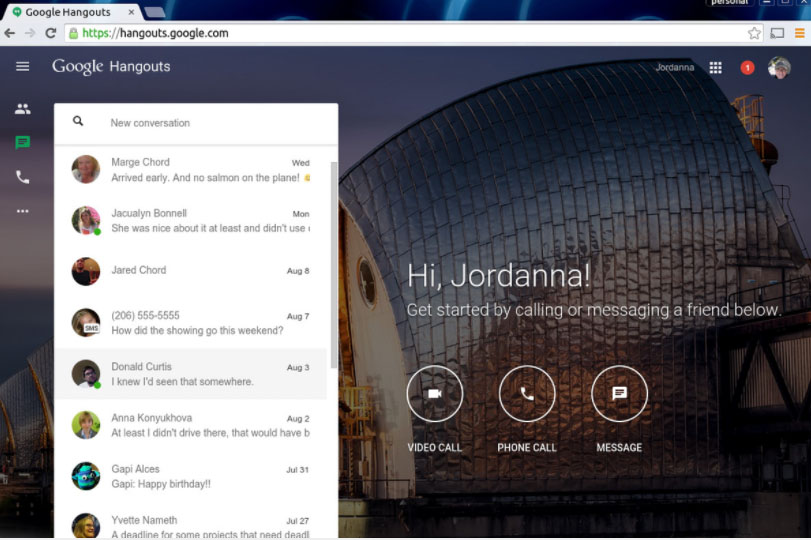Start a phone call with handset circle icon
This screenshot has width=811, height=540.
click(x=527, y=394)
